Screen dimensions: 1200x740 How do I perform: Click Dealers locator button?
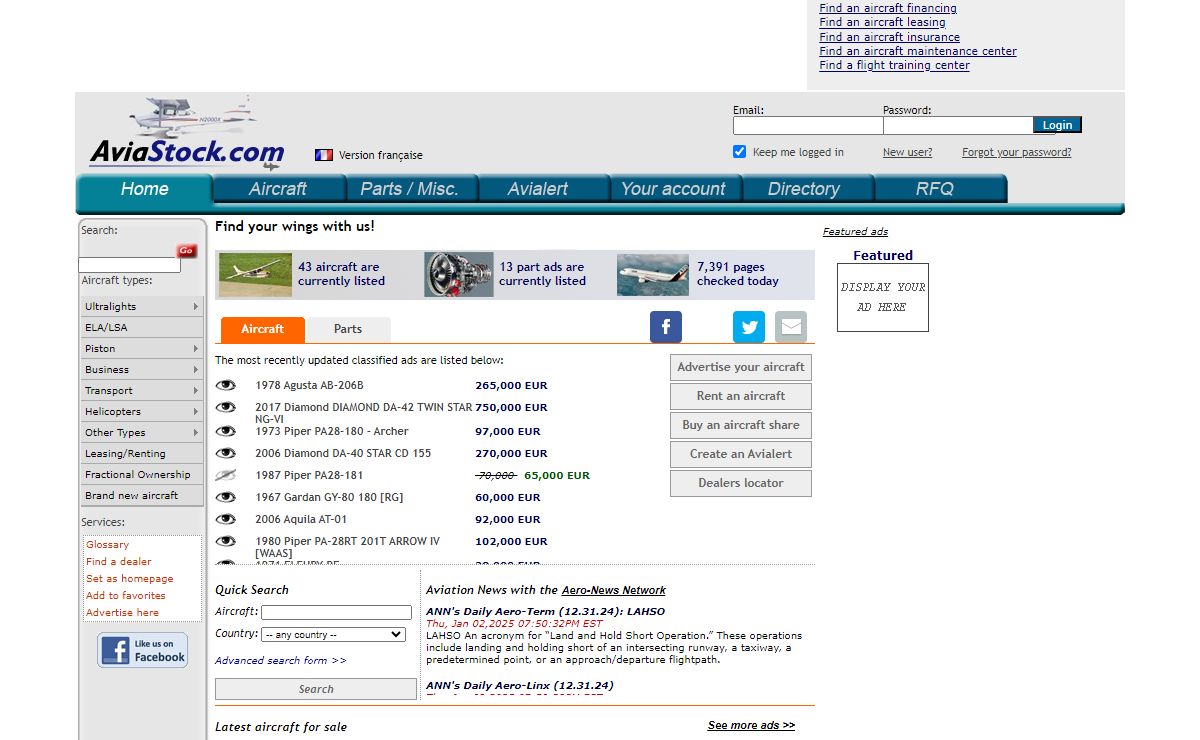click(x=741, y=483)
